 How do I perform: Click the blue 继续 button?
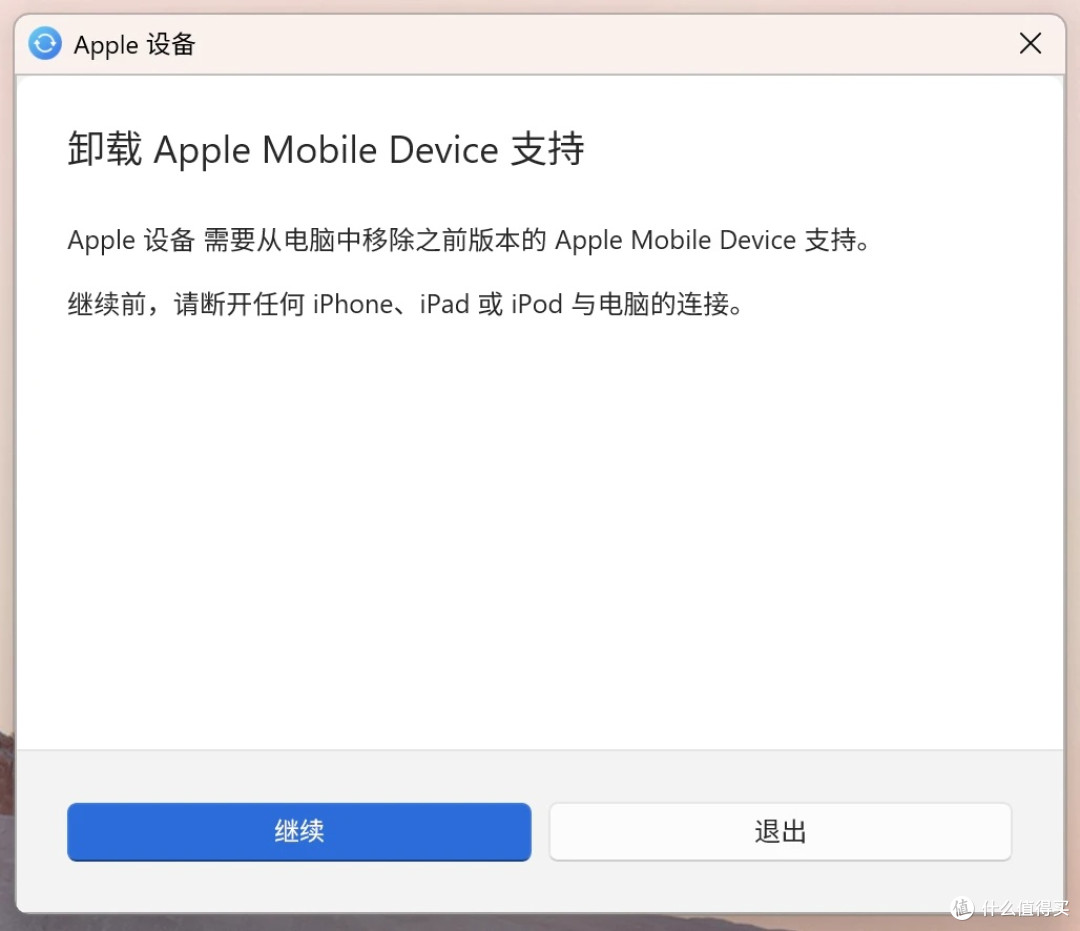coord(299,831)
